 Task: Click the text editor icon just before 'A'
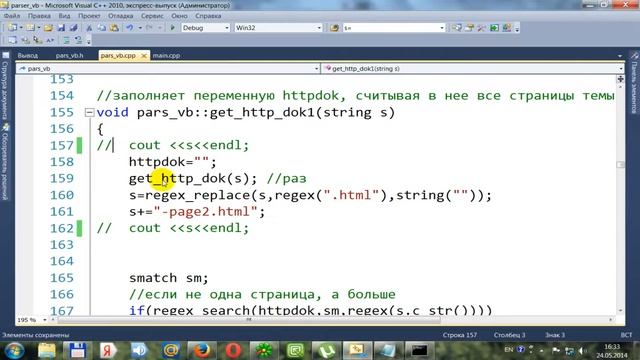(x=38, y=40)
